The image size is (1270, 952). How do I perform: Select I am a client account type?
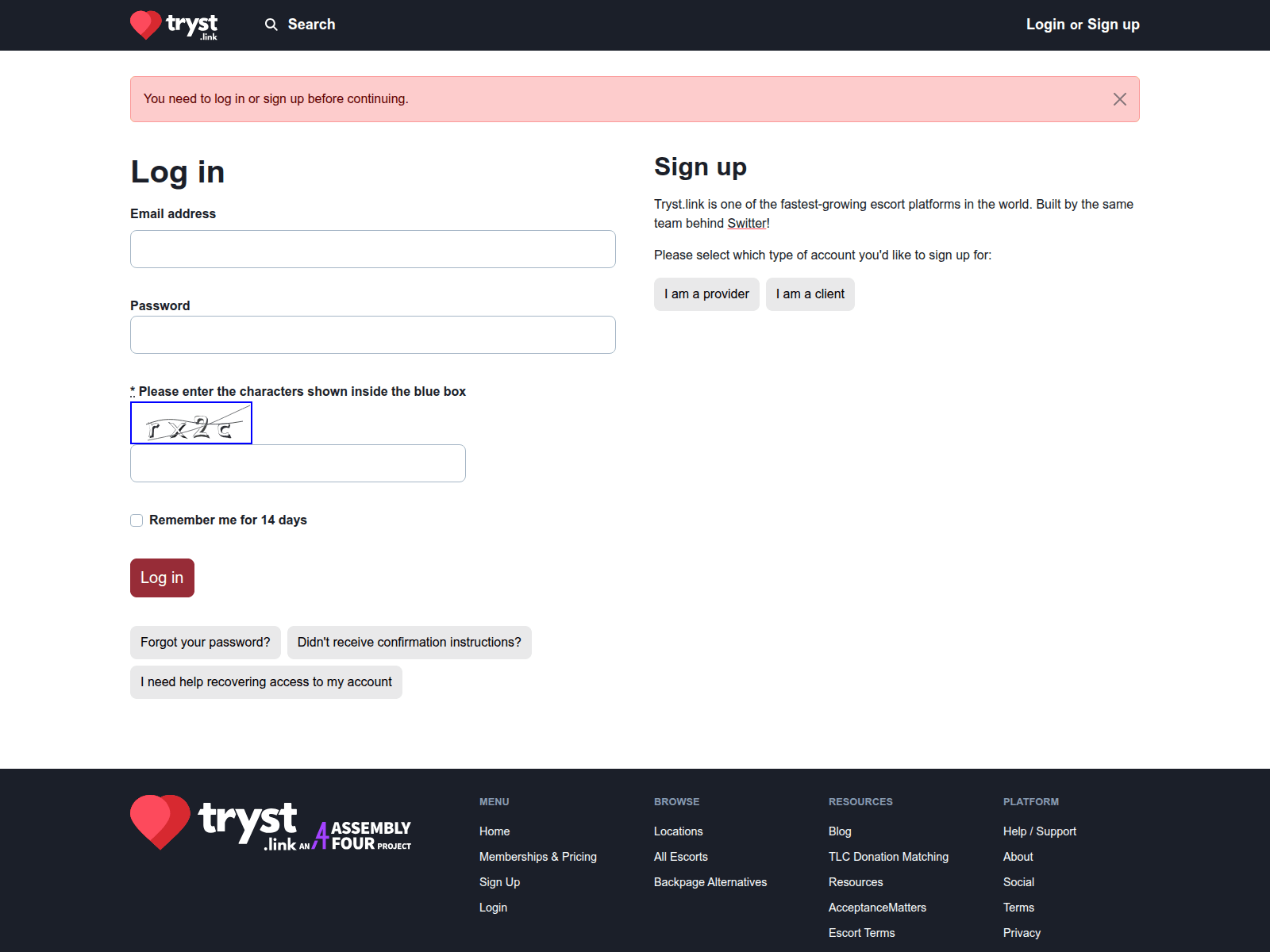[x=810, y=294]
